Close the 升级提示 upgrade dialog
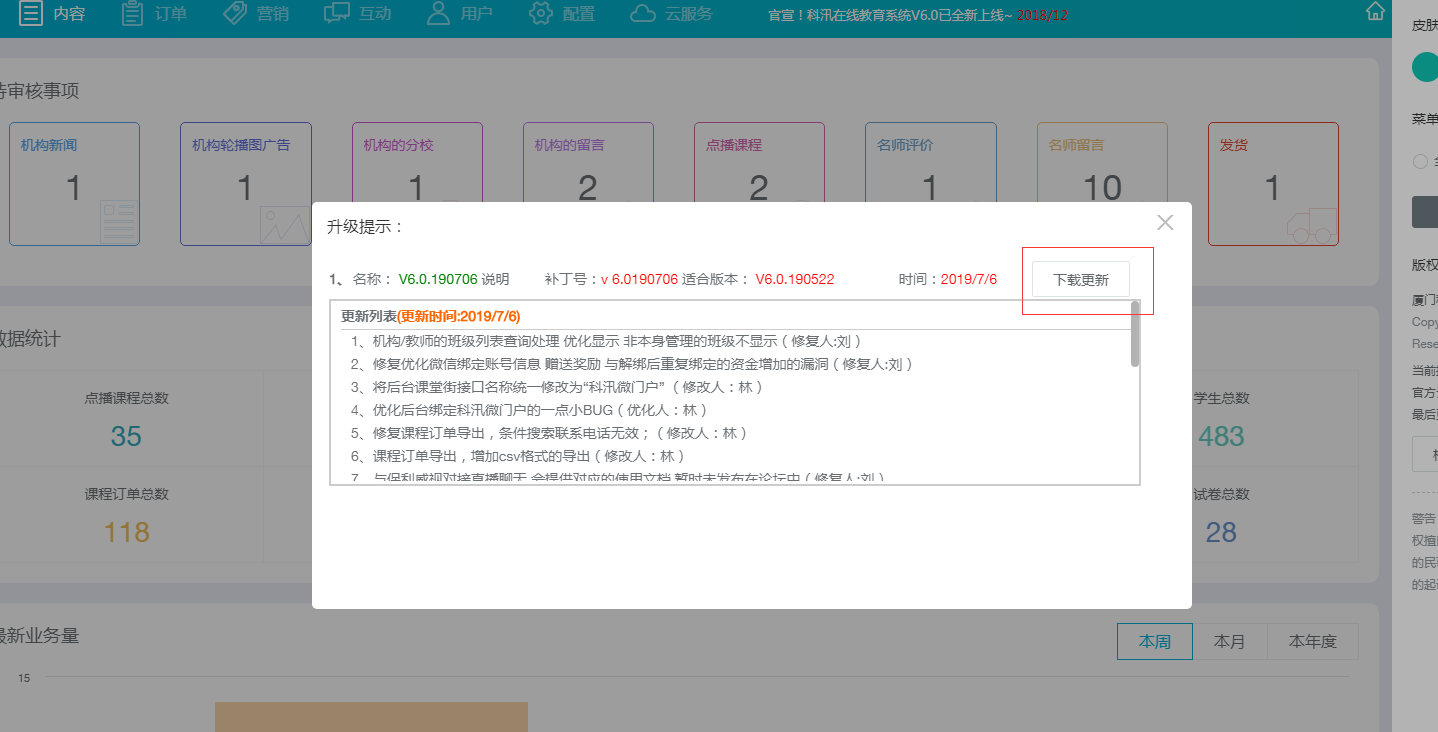This screenshot has height=732, width=1438. pos(1165,223)
